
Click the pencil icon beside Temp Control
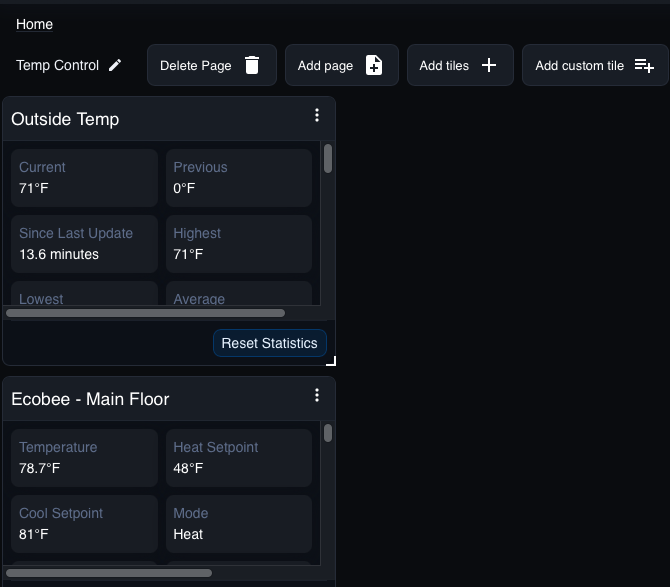115,65
